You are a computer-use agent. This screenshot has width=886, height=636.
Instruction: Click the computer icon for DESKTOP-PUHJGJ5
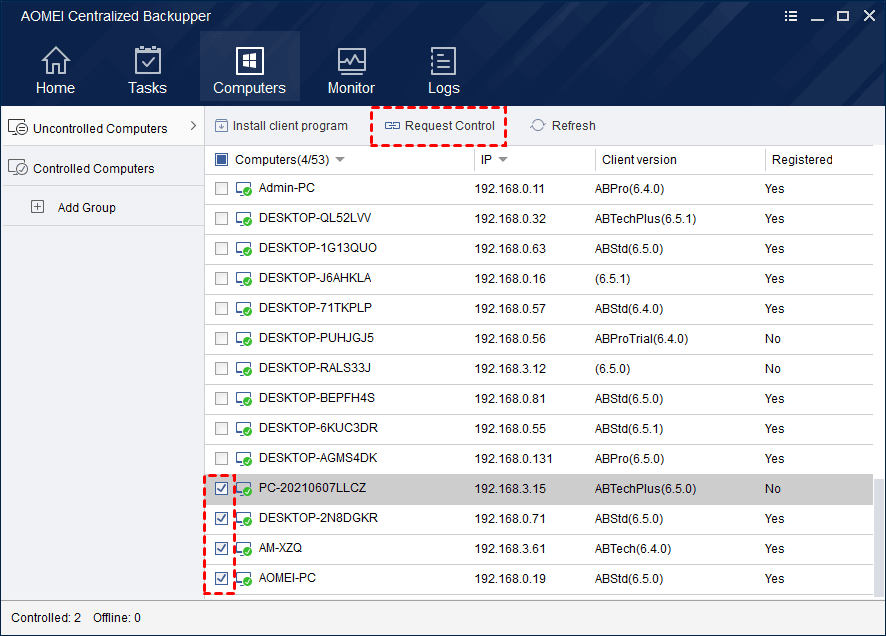point(244,338)
